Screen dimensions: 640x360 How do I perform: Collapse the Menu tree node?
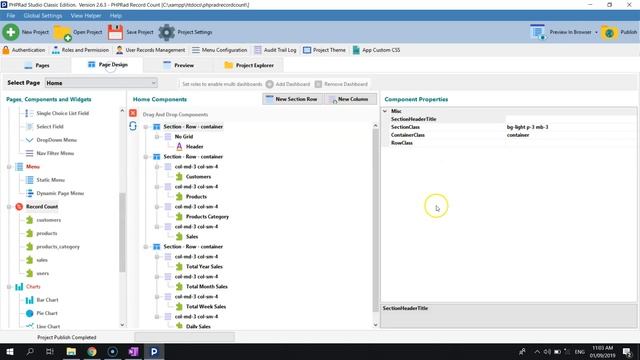point(9,167)
